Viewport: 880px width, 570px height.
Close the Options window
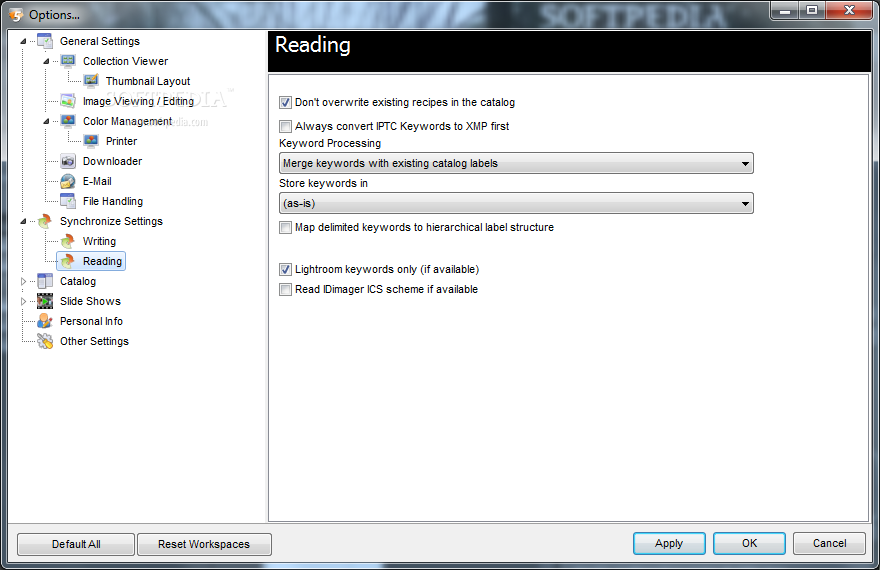coord(849,10)
